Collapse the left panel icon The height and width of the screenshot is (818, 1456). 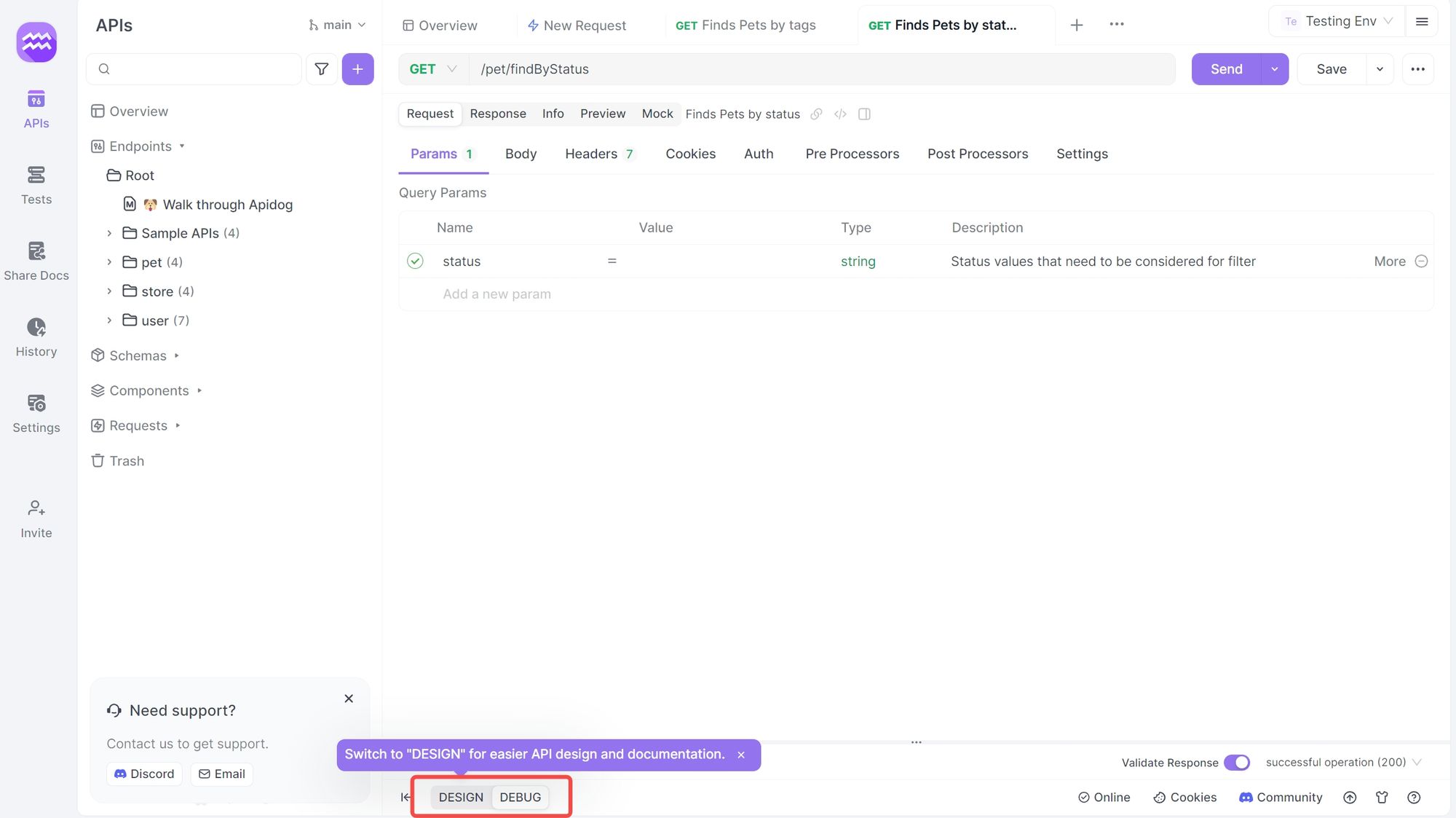405,797
